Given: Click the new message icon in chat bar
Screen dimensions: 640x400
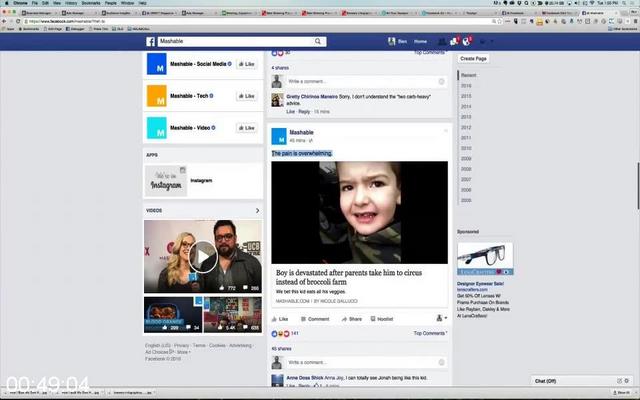Looking at the screenshot, I should [619, 381].
